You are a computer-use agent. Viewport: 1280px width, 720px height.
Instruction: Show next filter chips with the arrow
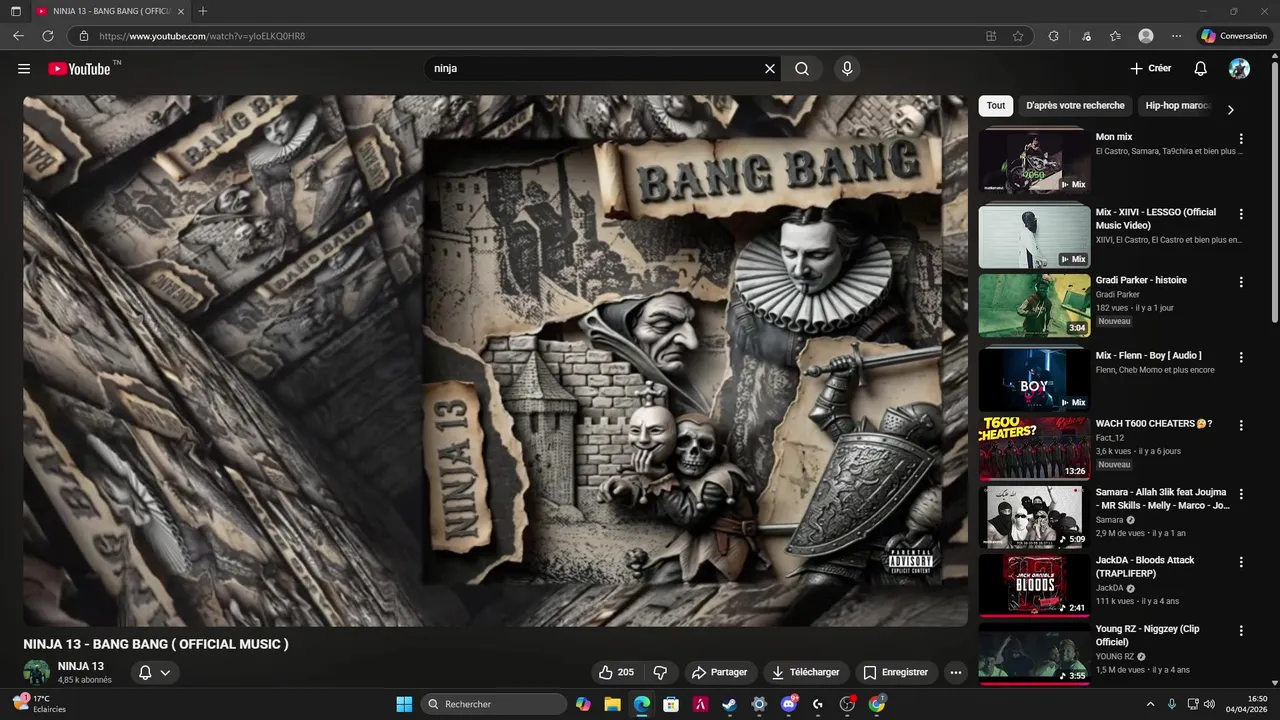pyautogui.click(x=1231, y=109)
